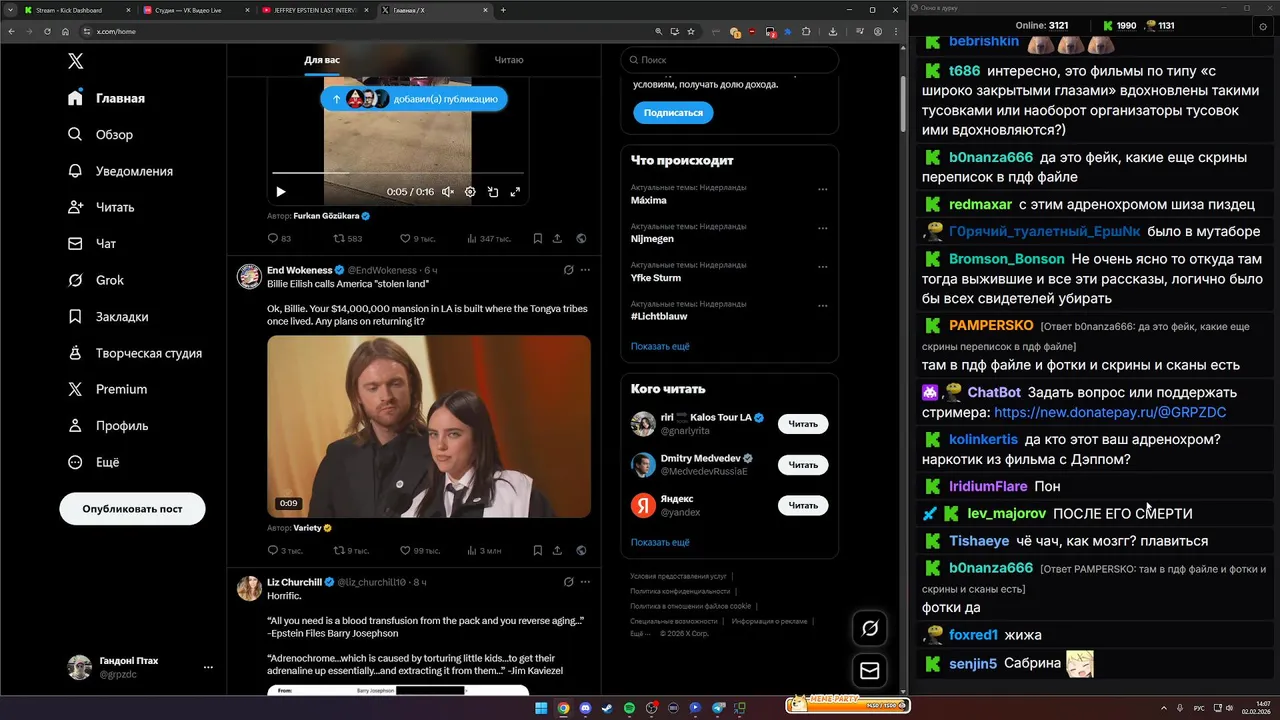This screenshot has width=1280, height=720.
Task: Open Читать in the X sidebar
Action: coord(101,207)
